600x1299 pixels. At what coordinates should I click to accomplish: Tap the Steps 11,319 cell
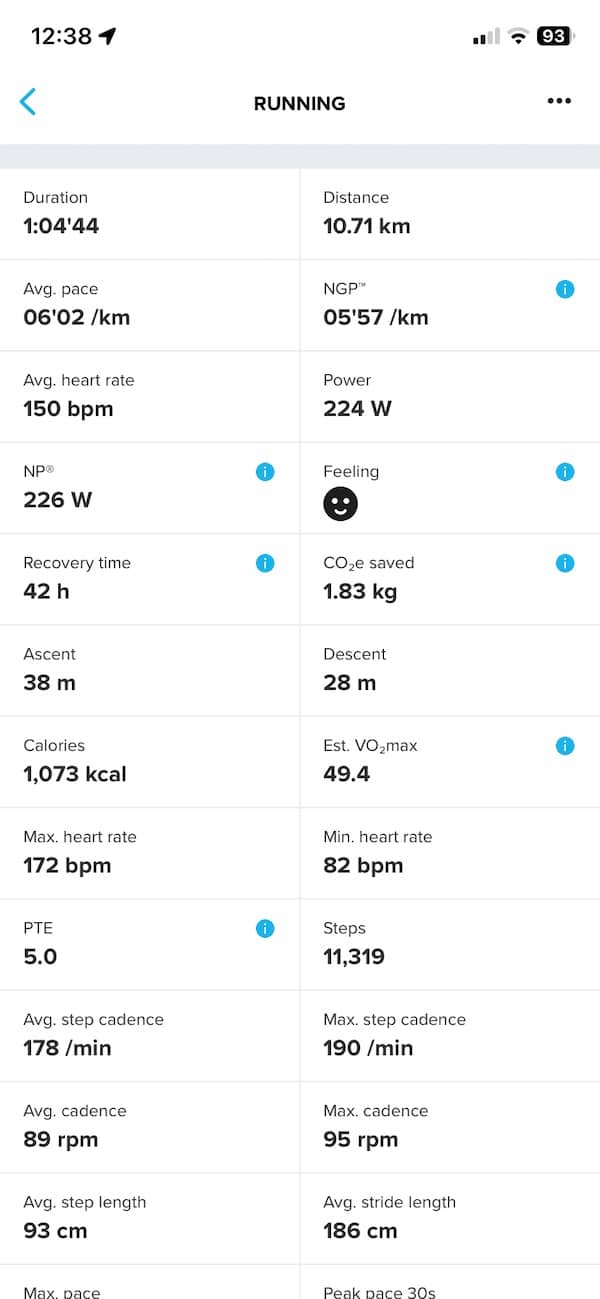450,944
